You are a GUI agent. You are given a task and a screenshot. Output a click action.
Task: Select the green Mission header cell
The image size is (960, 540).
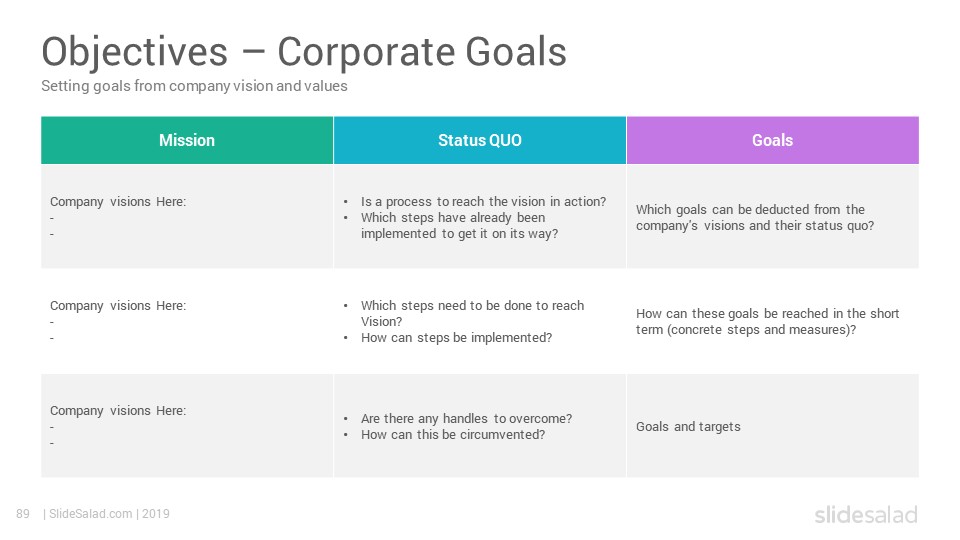click(x=187, y=140)
